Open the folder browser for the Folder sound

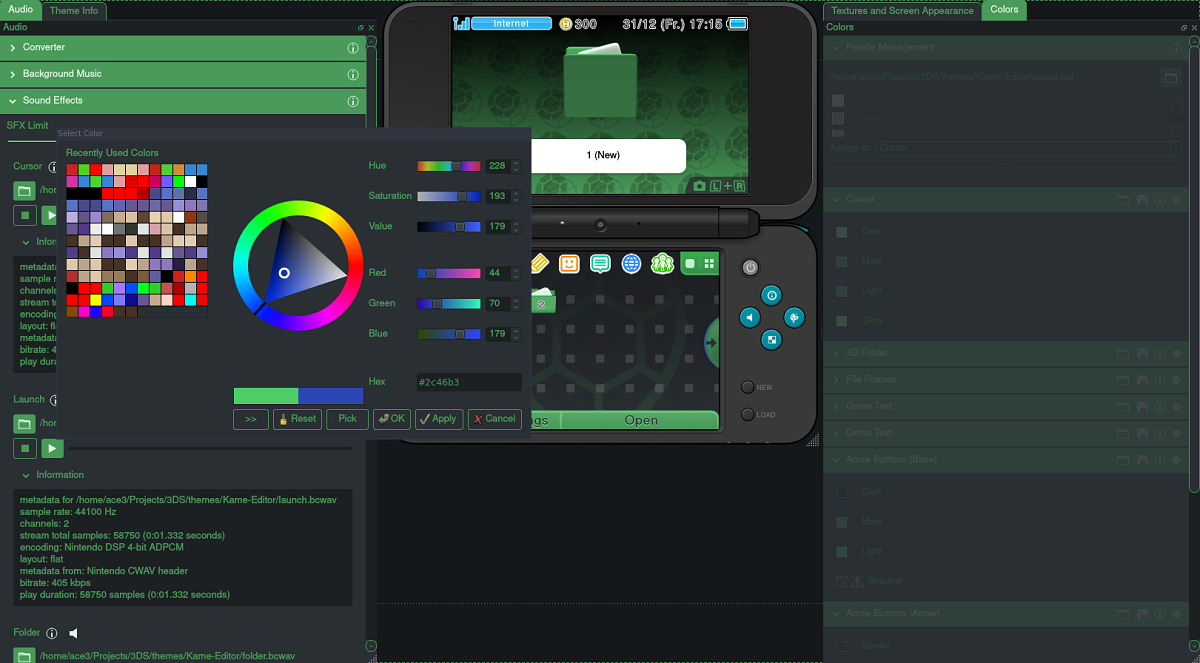(24, 656)
